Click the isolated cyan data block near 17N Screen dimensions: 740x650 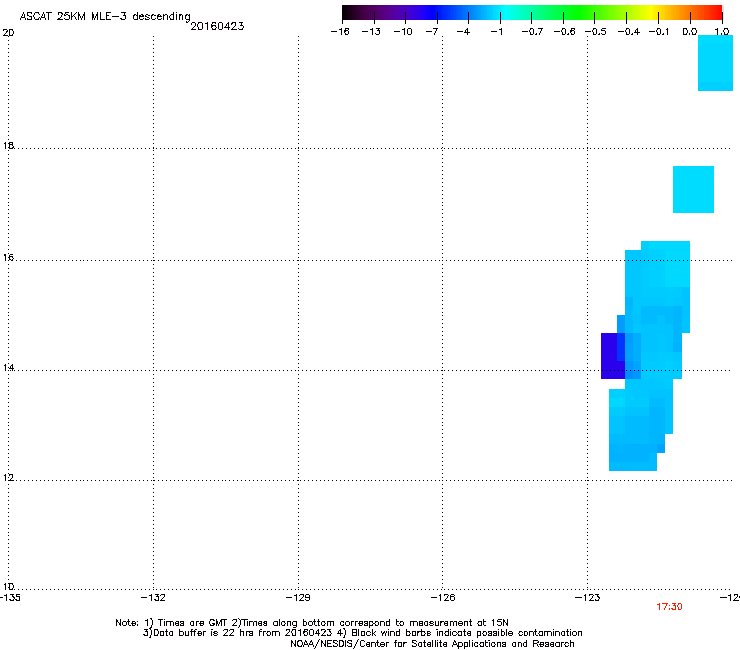[x=693, y=189]
